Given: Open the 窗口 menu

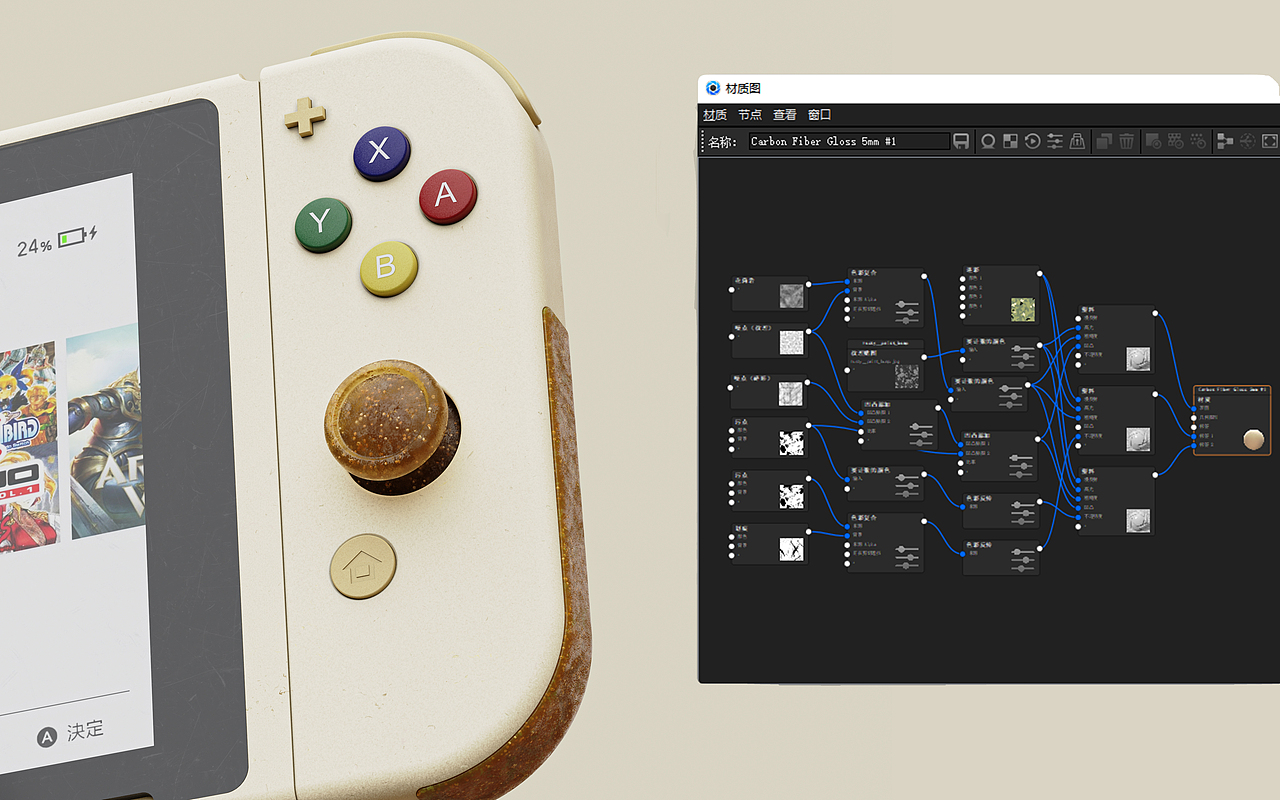Looking at the screenshot, I should pos(820,115).
